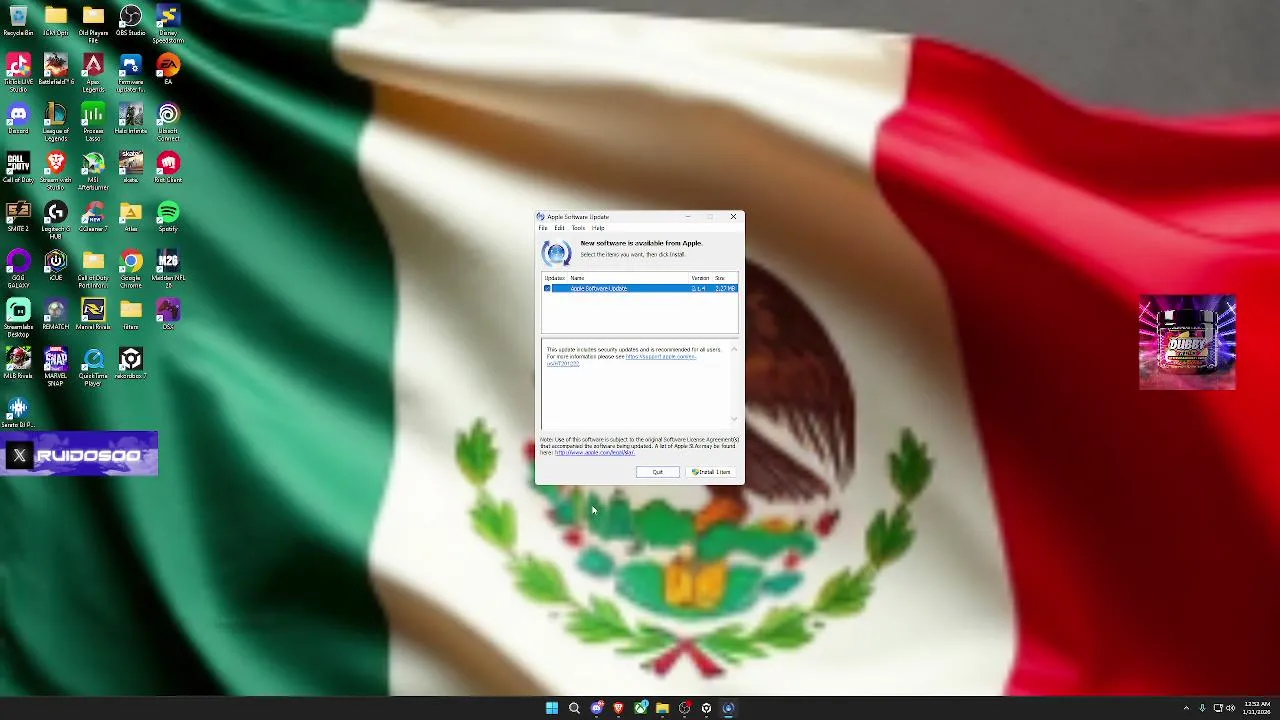The width and height of the screenshot is (1280, 720).
Task: Launch Call of Duty shortcut
Action: tap(18, 167)
